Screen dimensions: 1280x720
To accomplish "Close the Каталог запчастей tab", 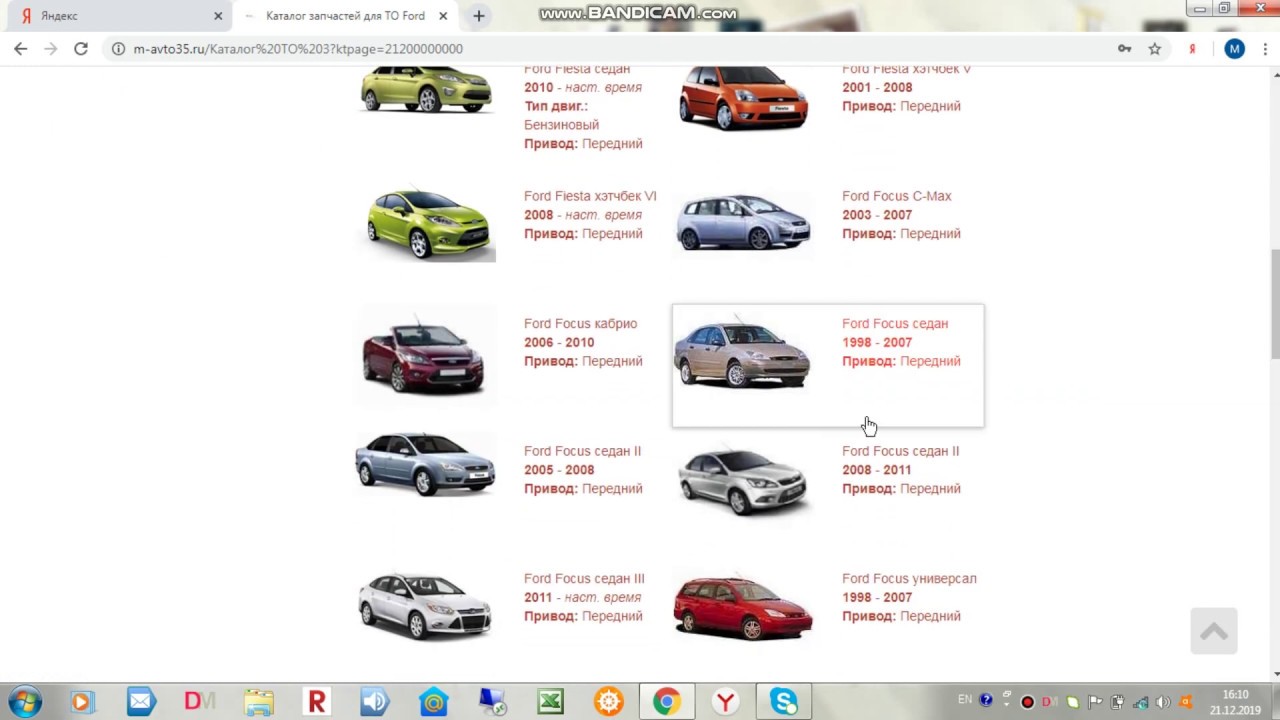I will point(443,16).
